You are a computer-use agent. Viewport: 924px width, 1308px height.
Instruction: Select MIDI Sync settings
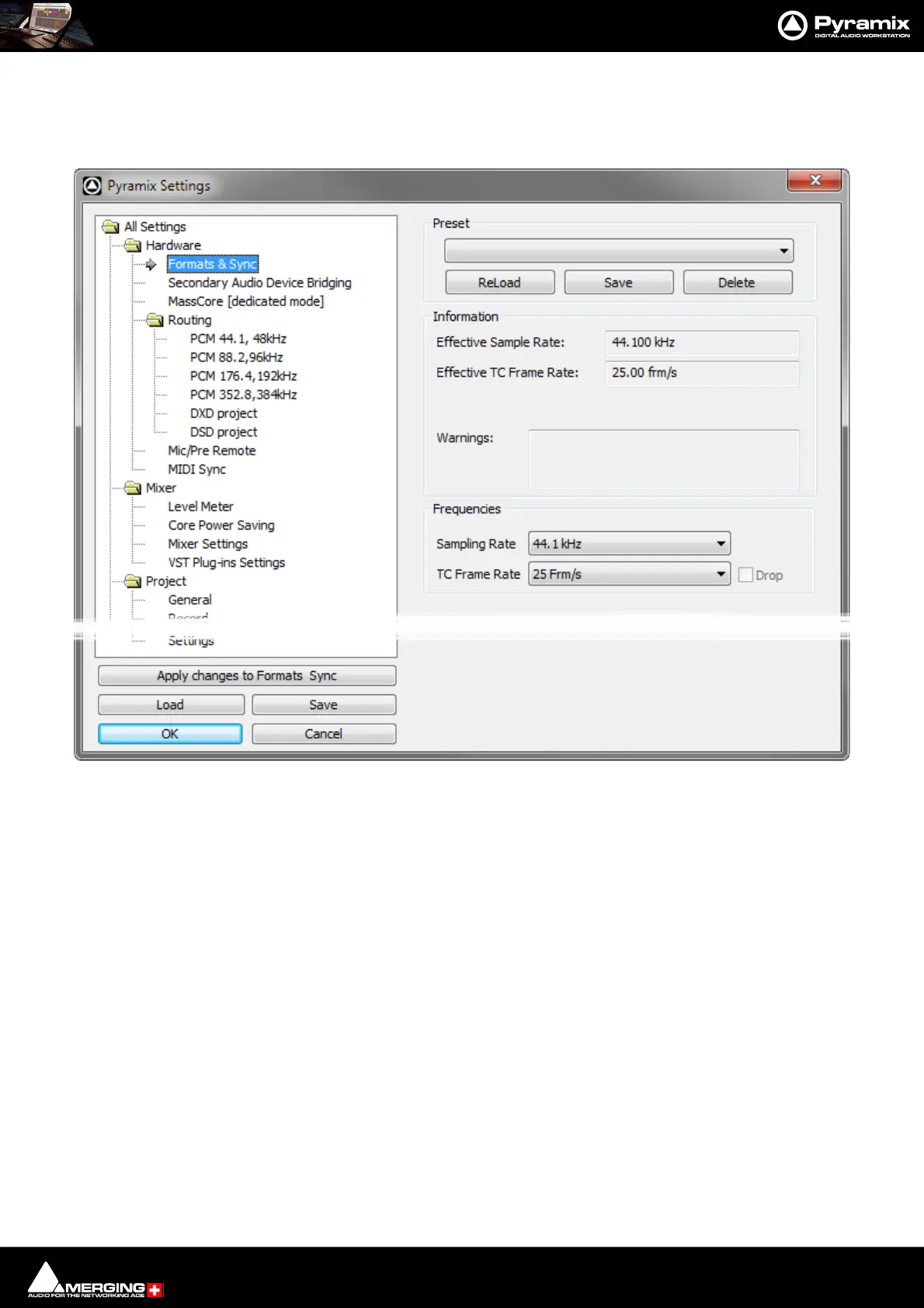197,469
